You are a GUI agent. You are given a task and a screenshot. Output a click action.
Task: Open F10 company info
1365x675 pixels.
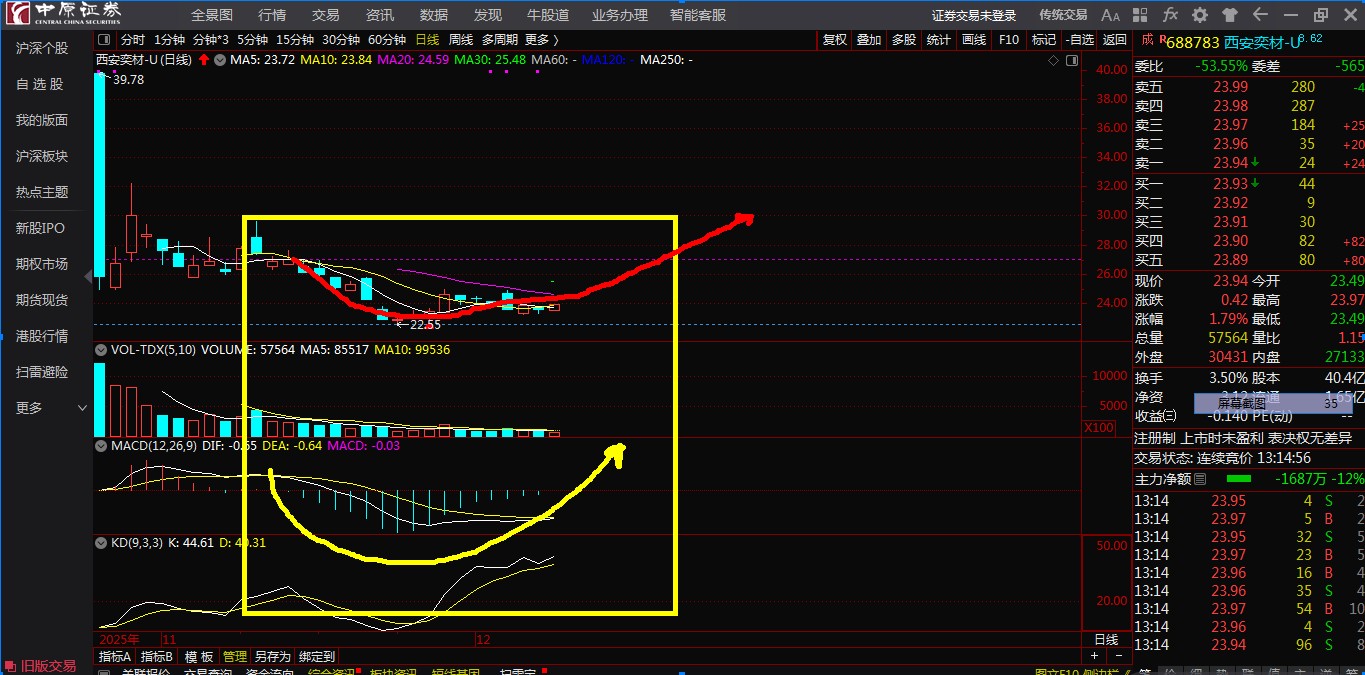point(1009,40)
